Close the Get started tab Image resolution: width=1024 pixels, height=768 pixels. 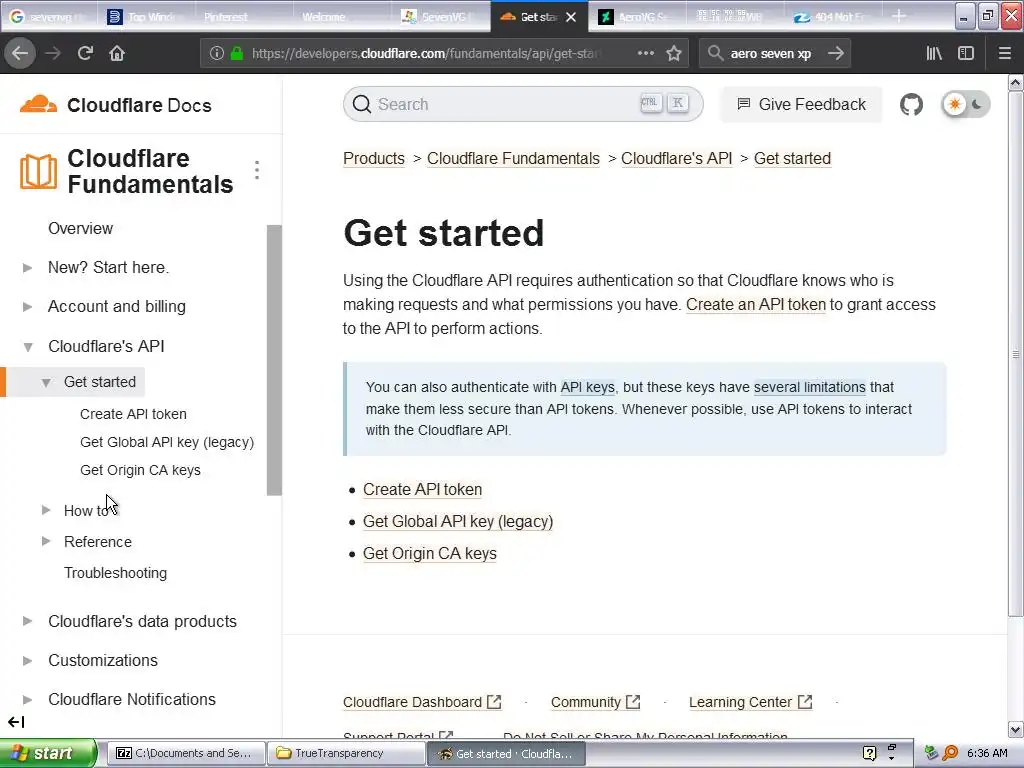tap(571, 17)
